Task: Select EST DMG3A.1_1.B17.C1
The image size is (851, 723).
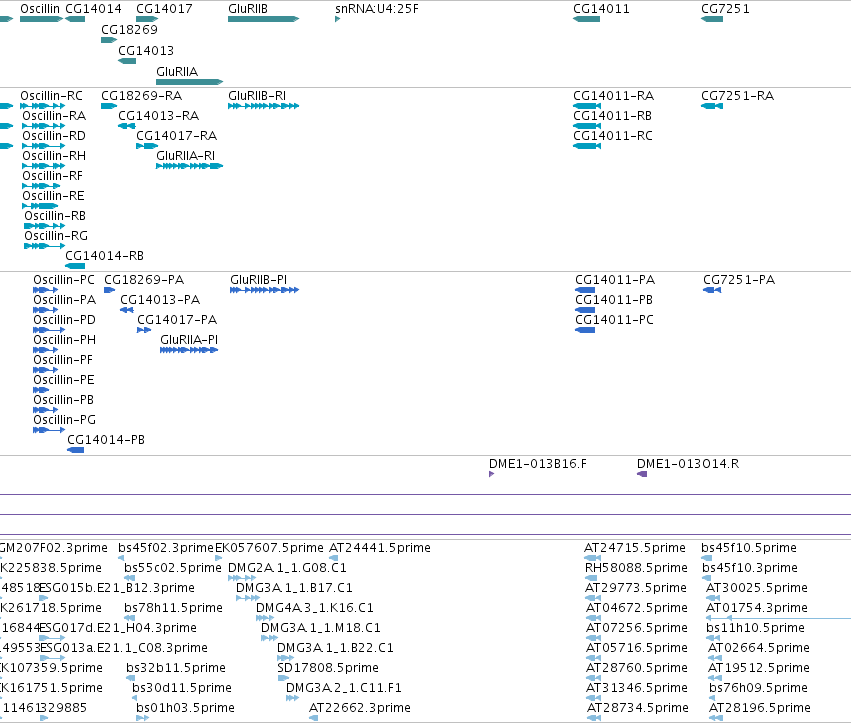Action: (x=294, y=588)
